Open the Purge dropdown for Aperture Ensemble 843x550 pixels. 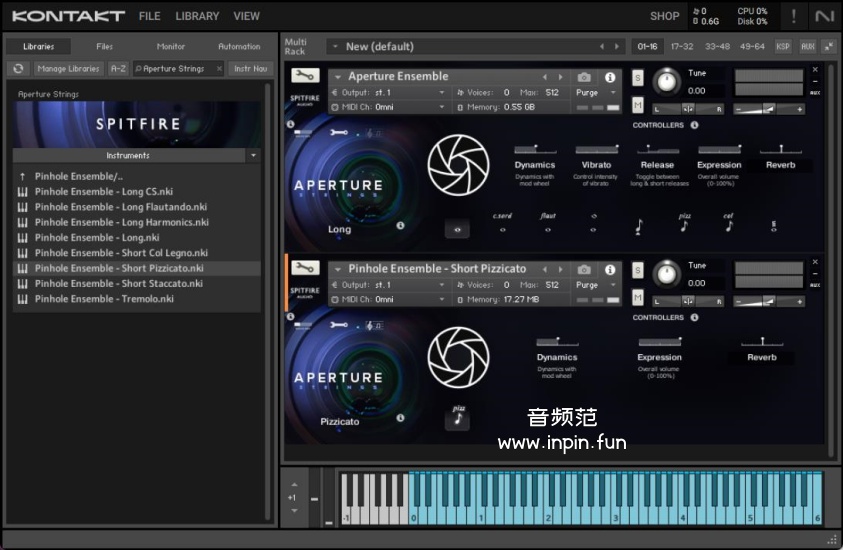[x=588, y=92]
